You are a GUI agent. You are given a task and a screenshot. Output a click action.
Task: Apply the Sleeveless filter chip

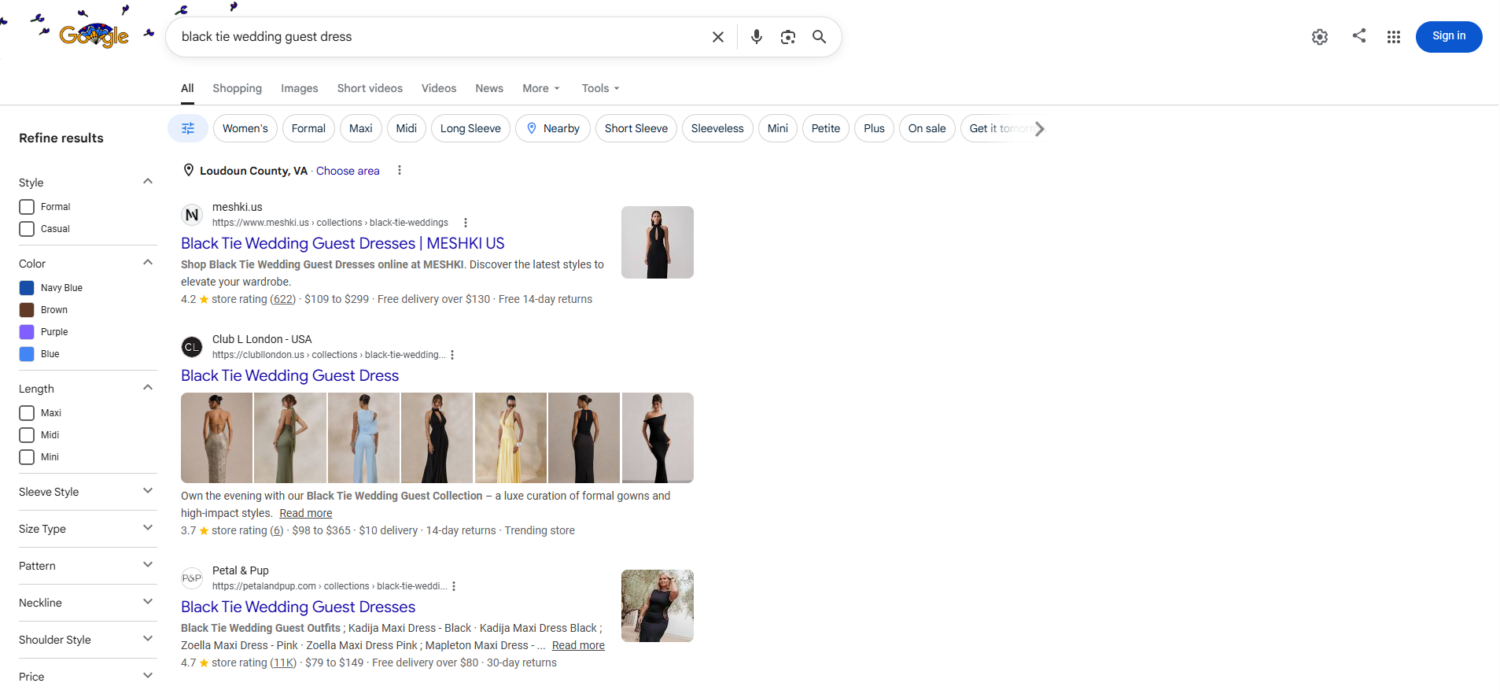[x=717, y=128]
